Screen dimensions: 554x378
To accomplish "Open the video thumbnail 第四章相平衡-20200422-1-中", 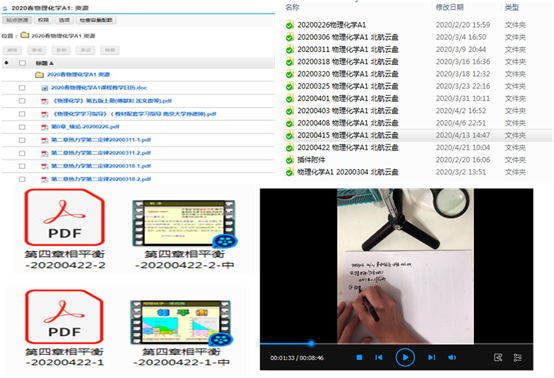I will point(182,323).
